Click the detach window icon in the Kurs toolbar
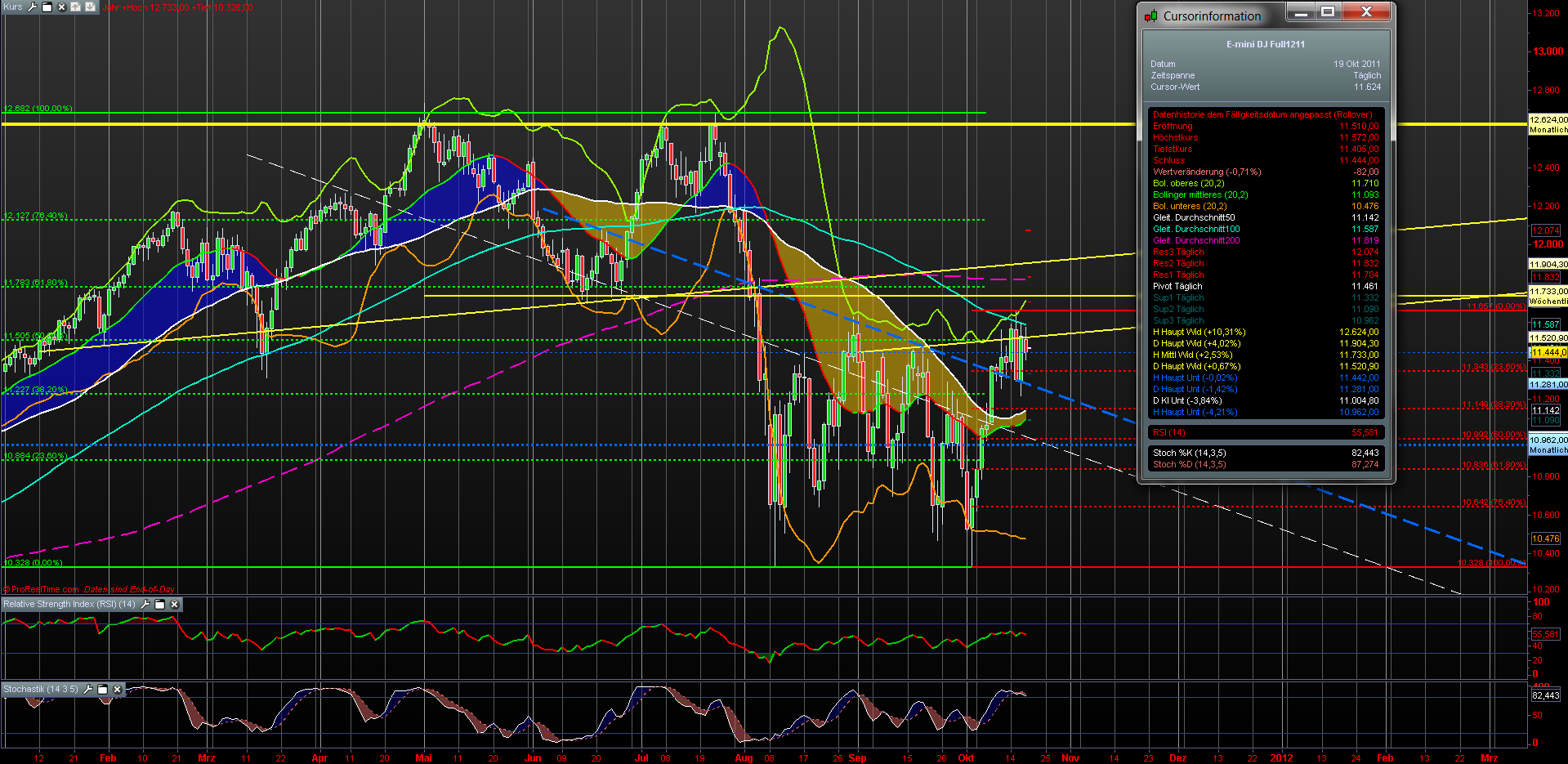The image size is (1568, 764). pyautogui.click(x=47, y=7)
